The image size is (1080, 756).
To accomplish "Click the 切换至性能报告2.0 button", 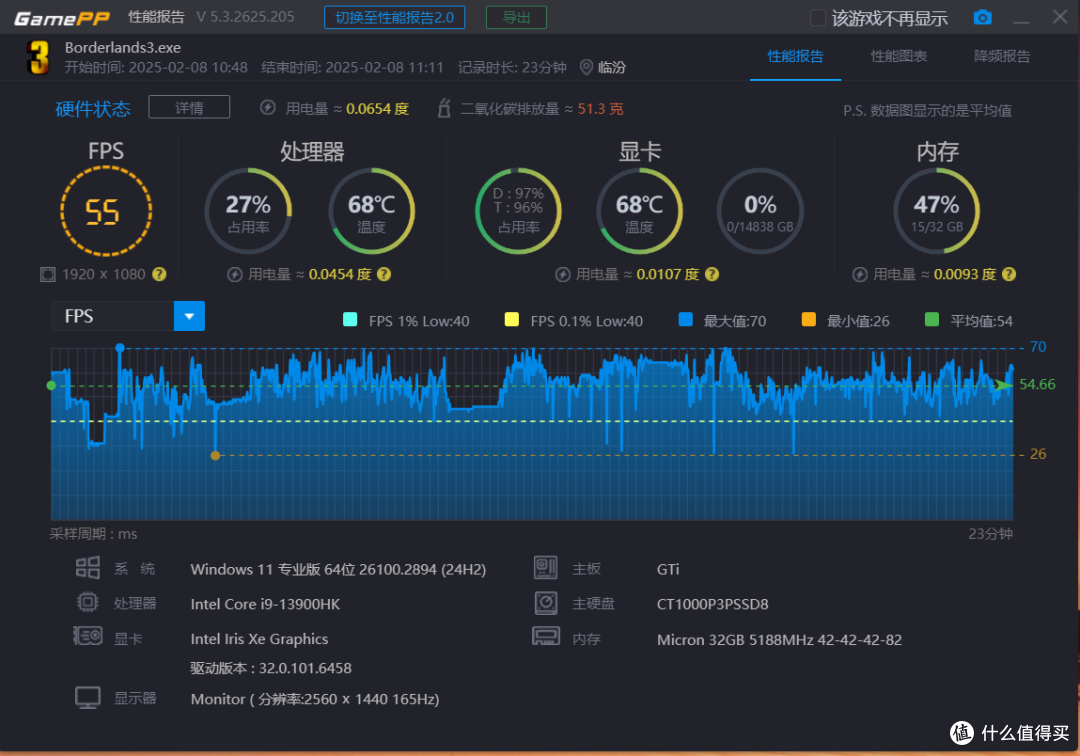I will click(x=394, y=17).
